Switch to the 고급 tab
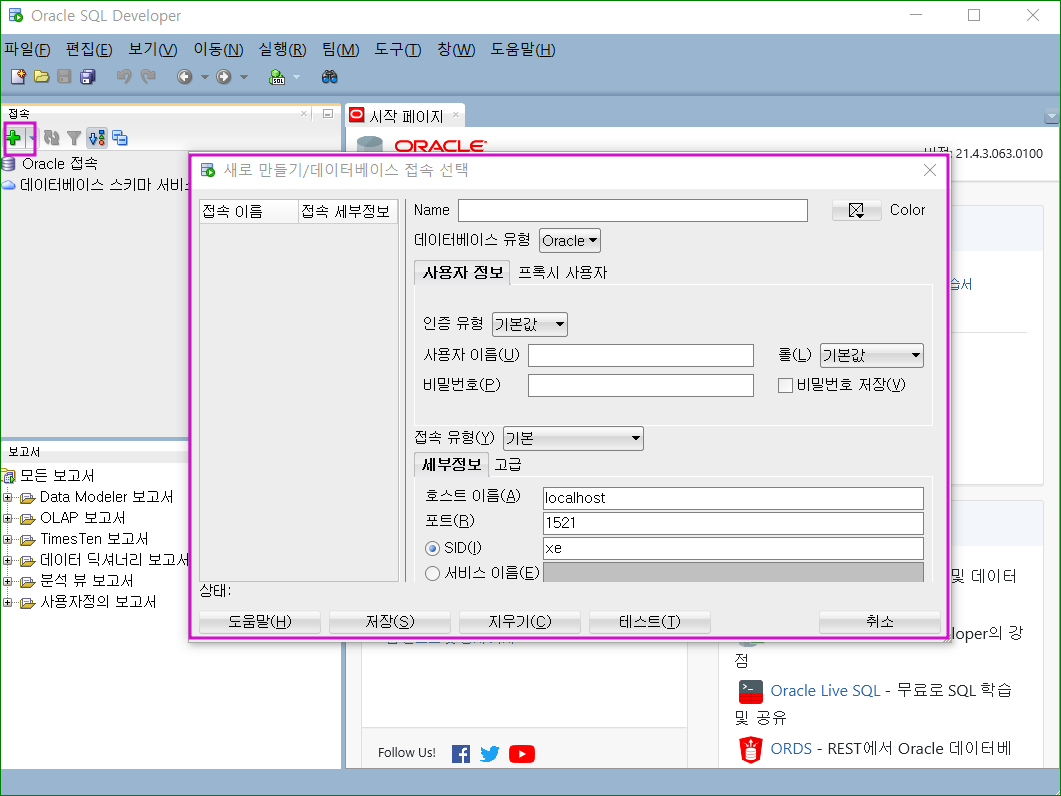 [507, 464]
